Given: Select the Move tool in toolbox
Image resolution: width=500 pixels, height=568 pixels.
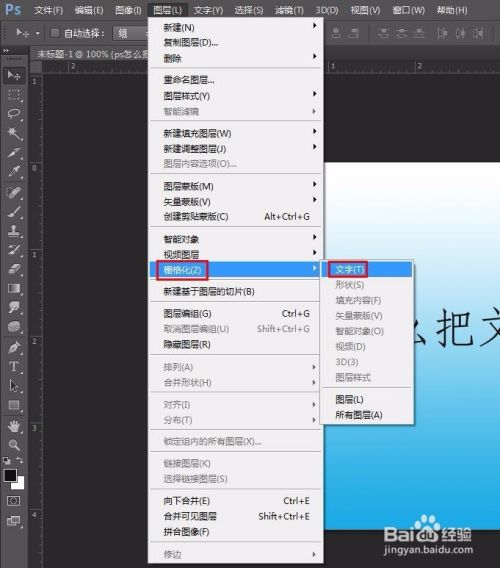Looking at the screenshot, I should click(14, 75).
